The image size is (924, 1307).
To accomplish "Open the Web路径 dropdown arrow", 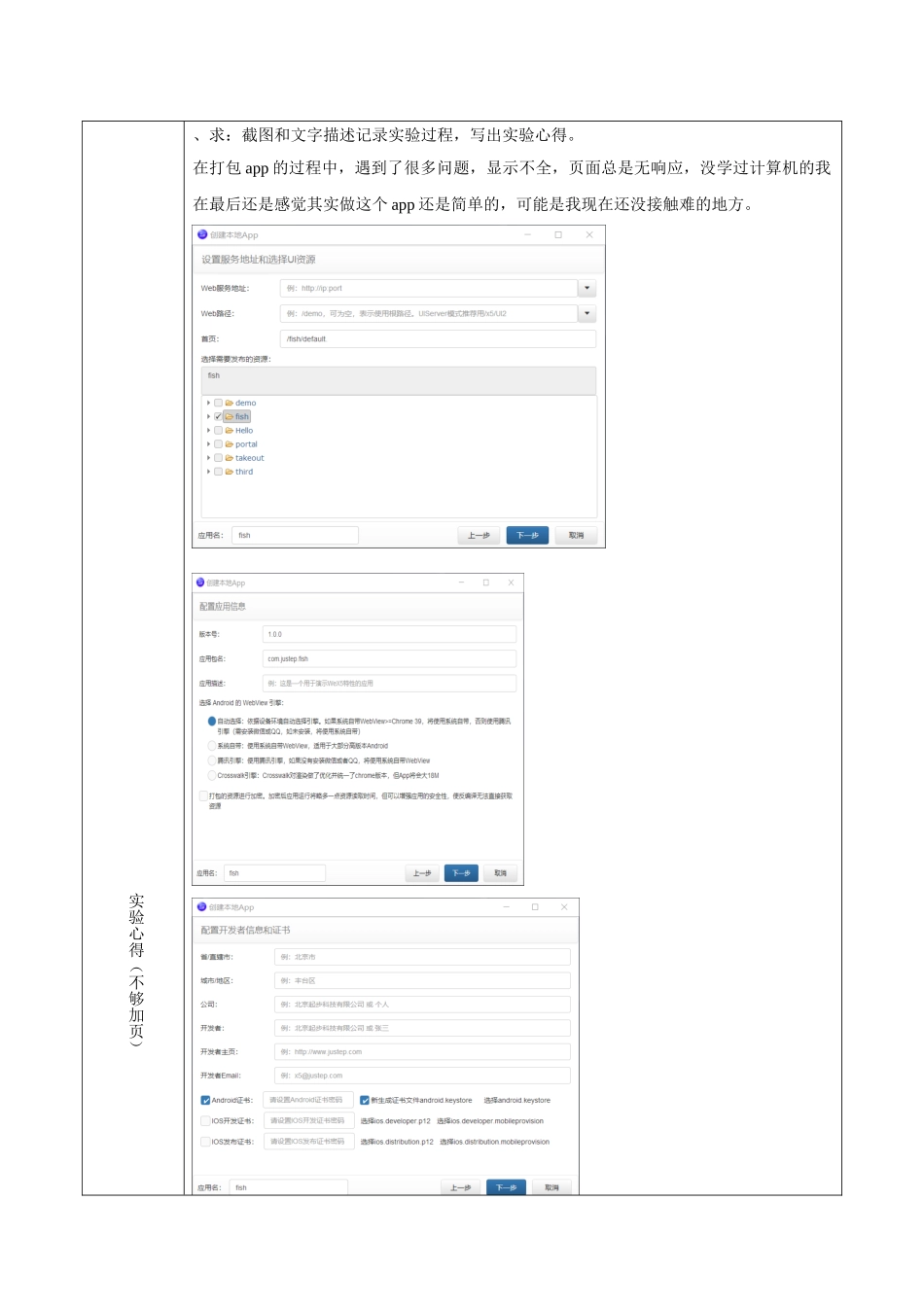I will [x=586, y=313].
